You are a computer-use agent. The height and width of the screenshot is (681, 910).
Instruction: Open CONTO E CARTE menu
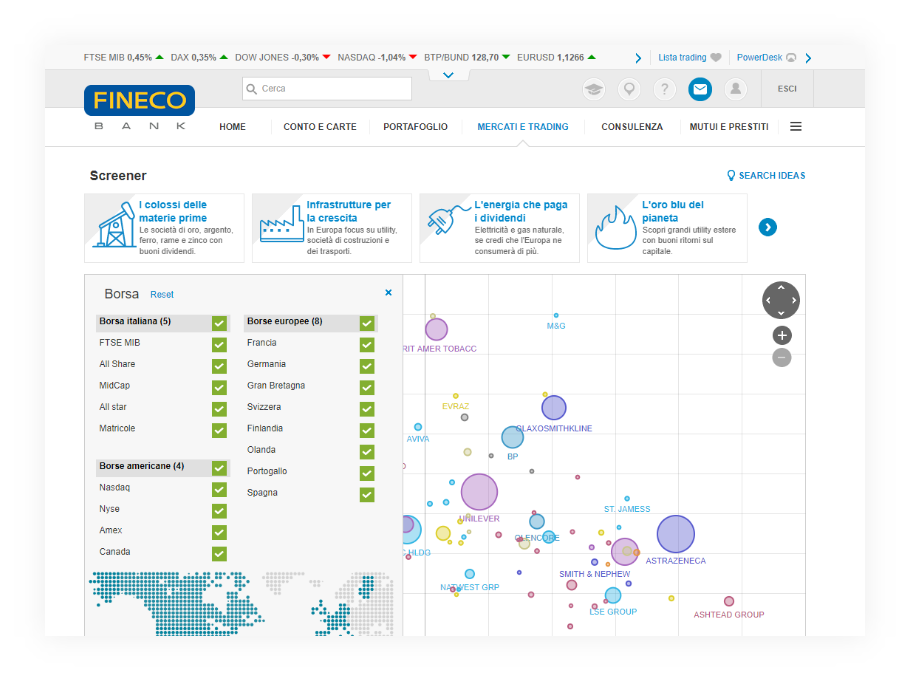point(320,127)
